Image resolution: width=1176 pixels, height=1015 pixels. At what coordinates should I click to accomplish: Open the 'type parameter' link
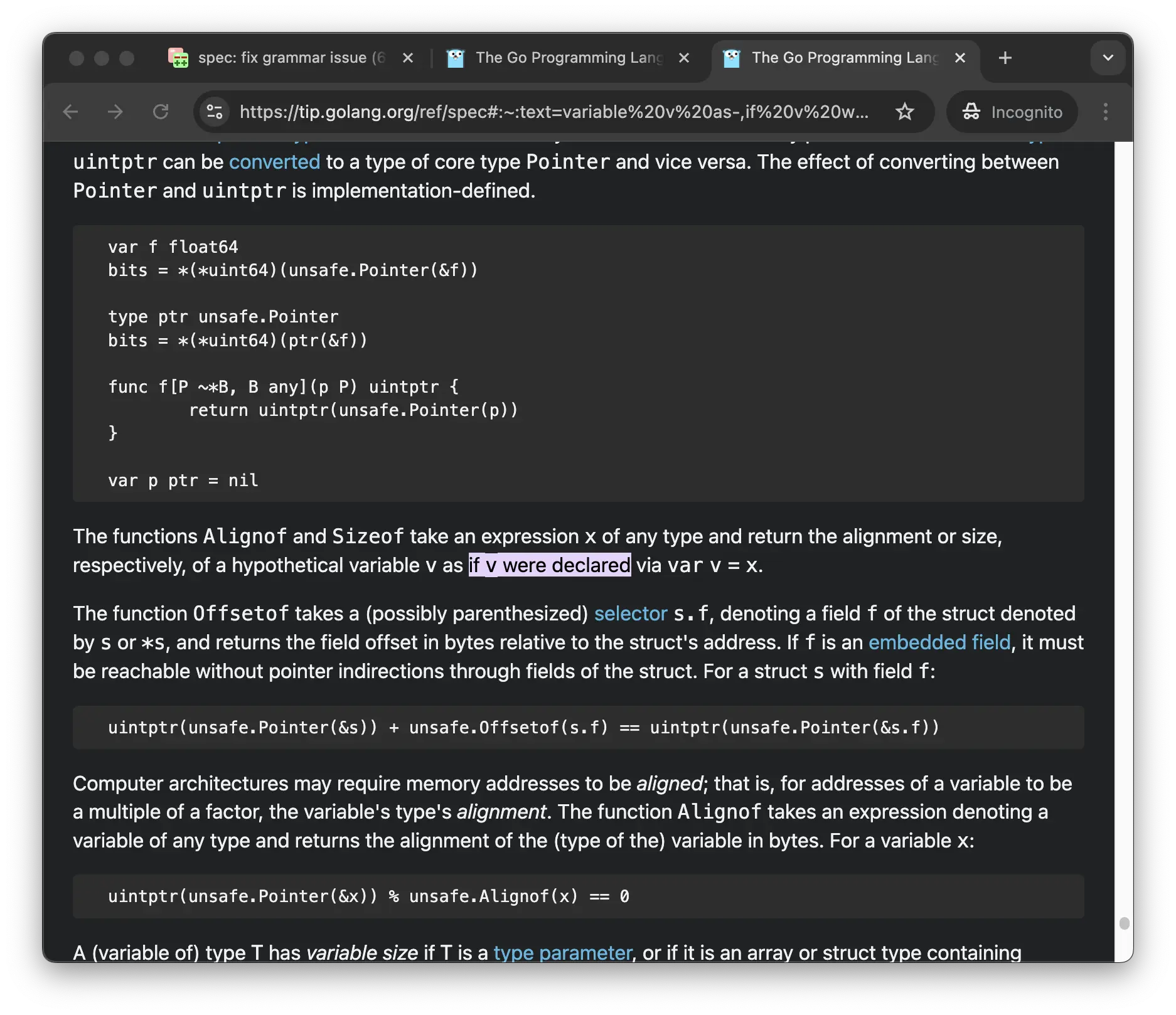coord(563,952)
